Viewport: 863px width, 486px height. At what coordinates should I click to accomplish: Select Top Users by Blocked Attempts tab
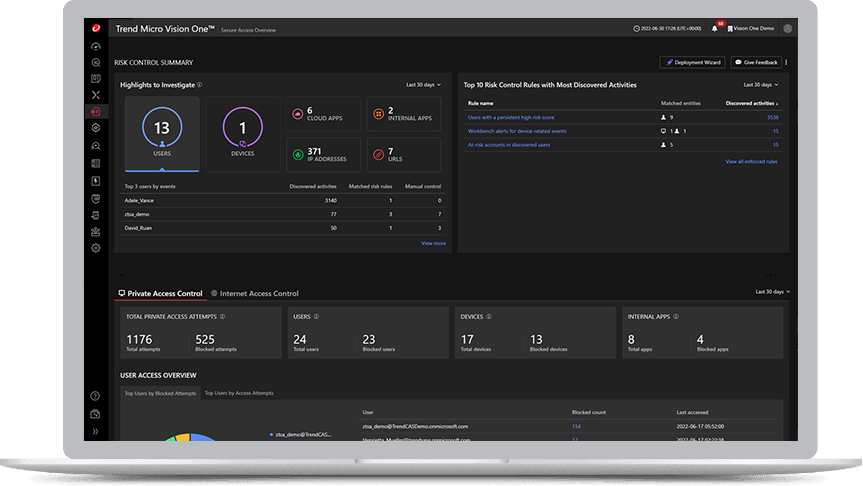[x=160, y=394]
